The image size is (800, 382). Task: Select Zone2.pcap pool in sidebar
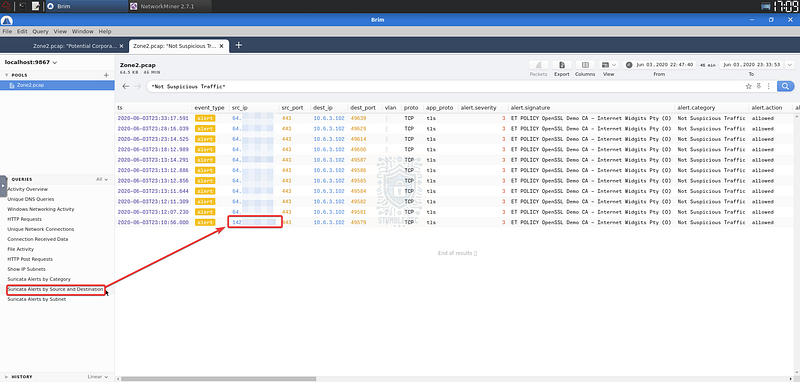(57, 85)
